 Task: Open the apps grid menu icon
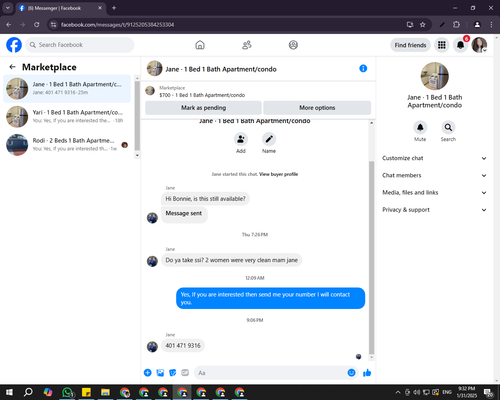442,45
